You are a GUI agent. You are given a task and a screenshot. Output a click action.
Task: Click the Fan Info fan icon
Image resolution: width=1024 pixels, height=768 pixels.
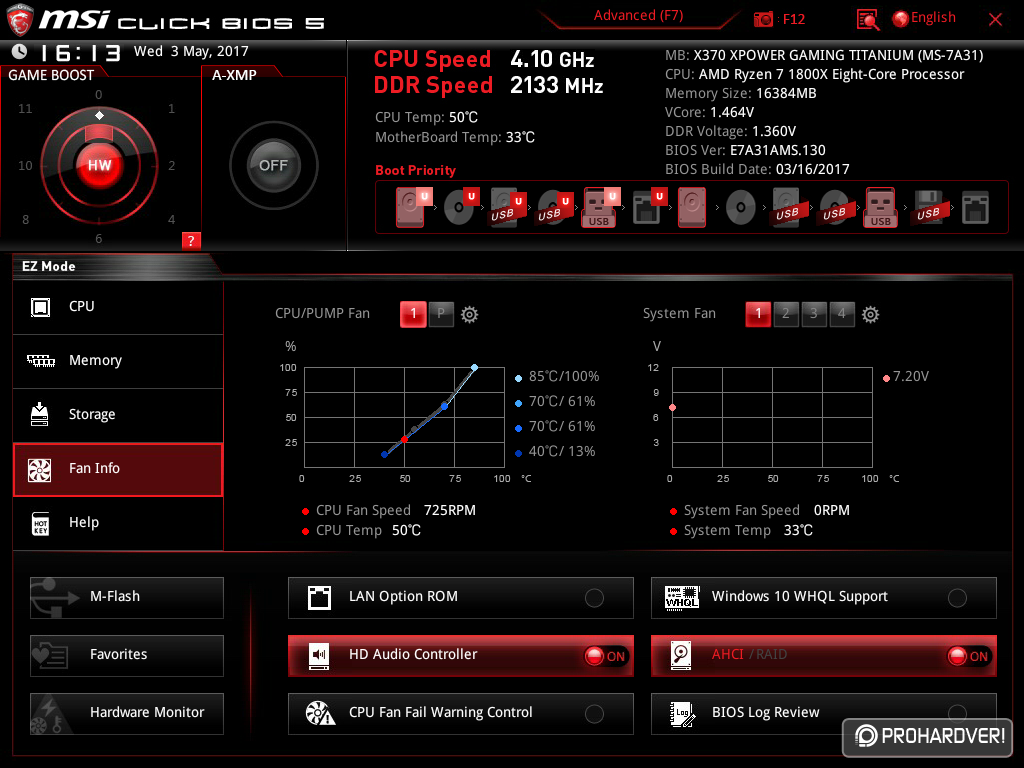(39, 470)
